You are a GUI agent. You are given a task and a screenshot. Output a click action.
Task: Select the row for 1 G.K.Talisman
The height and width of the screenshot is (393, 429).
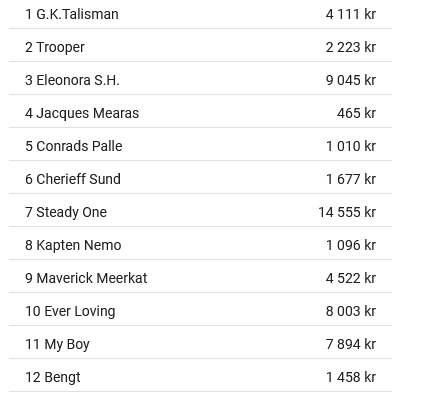pyautogui.click(x=200, y=14)
